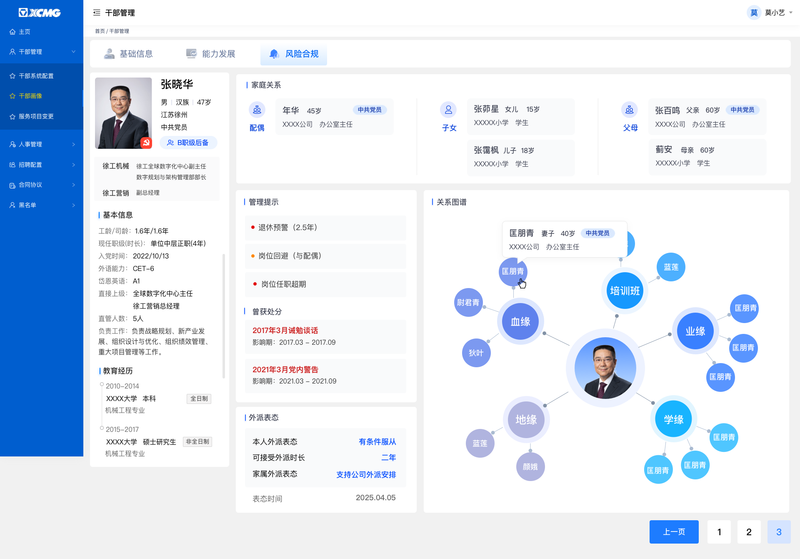Click the user avatar icon at top right
The image size is (800, 559).
point(754,13)
